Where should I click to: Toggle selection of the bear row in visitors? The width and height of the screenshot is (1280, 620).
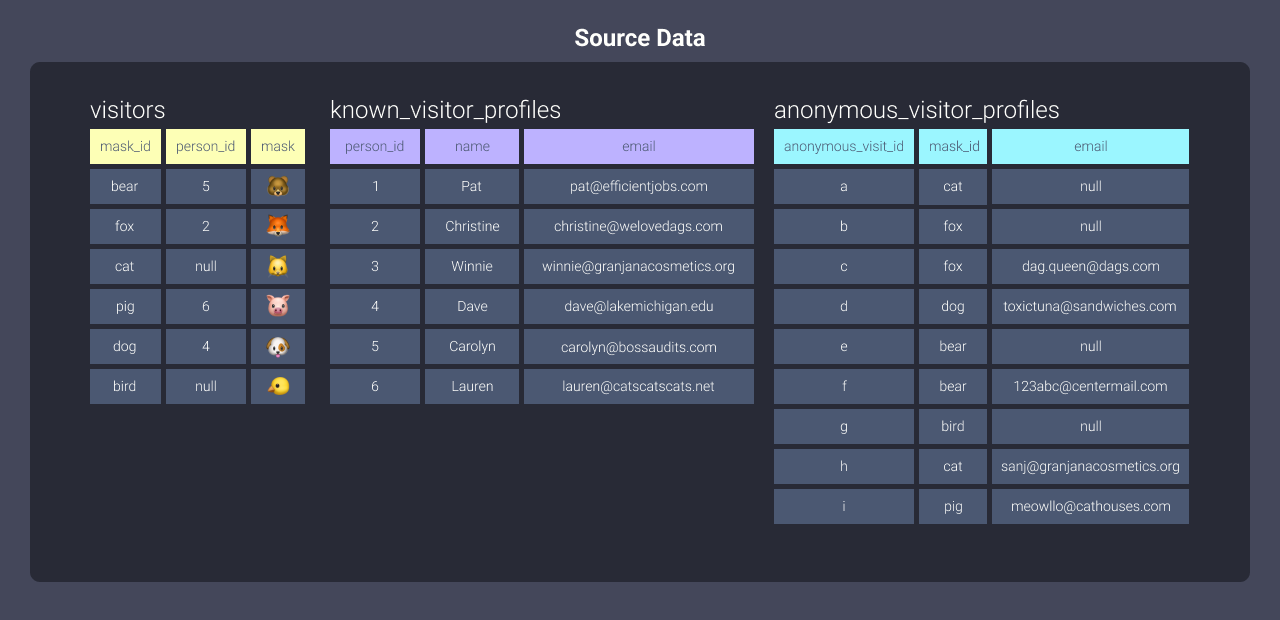click(125, 186)
